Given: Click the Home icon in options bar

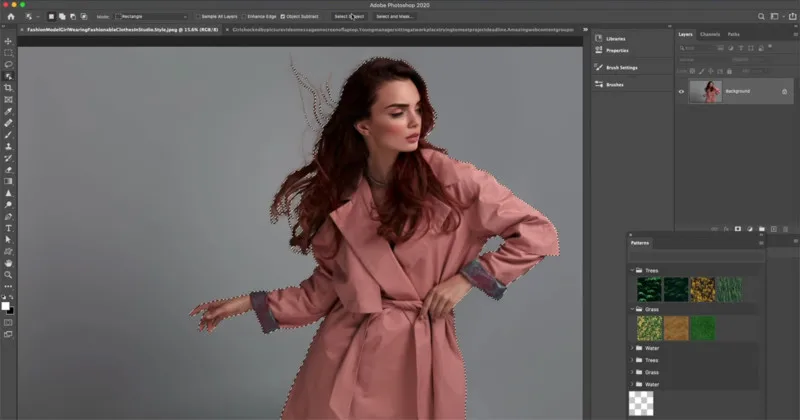Looking at the screenshot, I should click(x=10, y=17).
